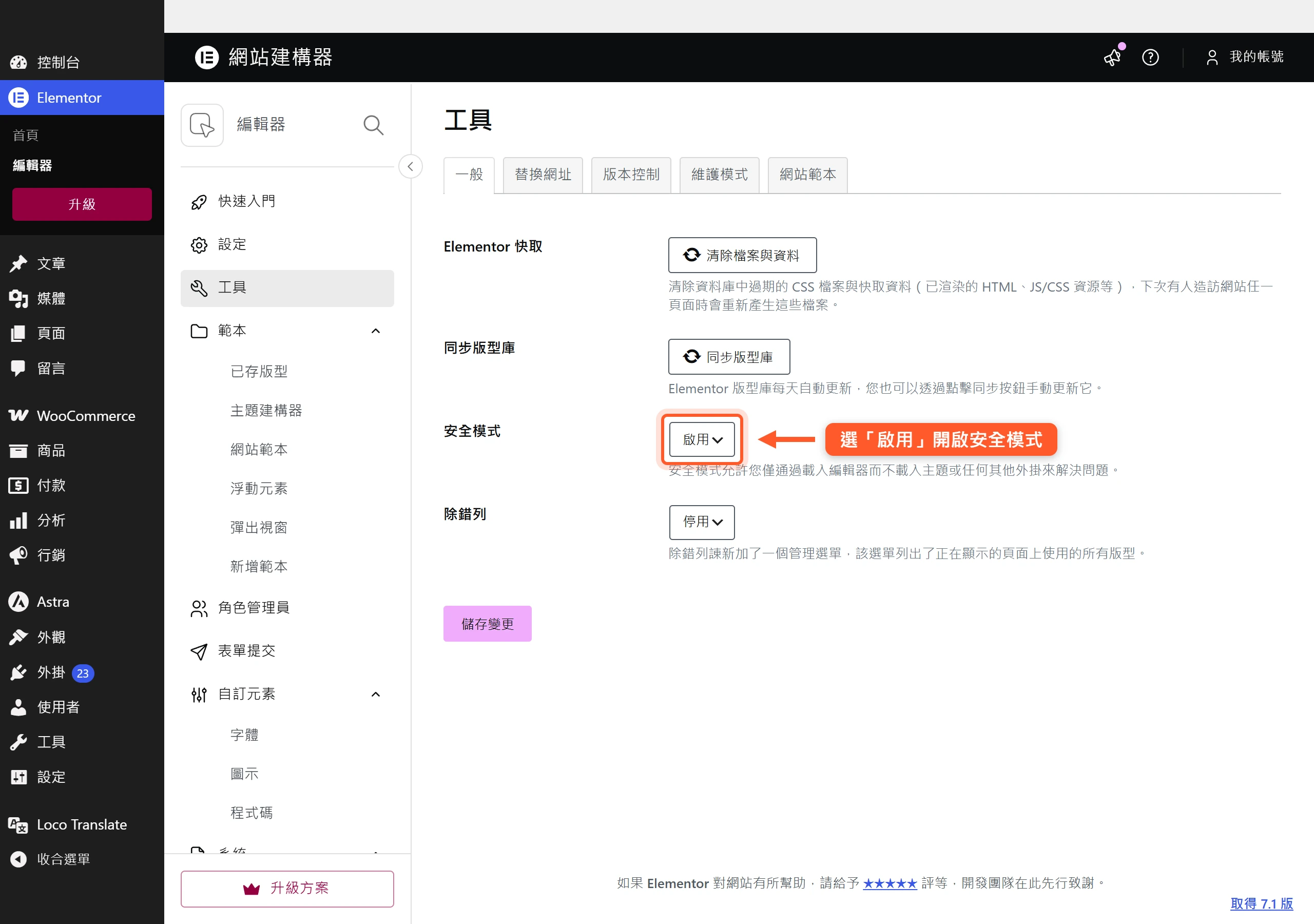
Task: Click the 編輯器 cursor icon box
Action: pos(202,125)
